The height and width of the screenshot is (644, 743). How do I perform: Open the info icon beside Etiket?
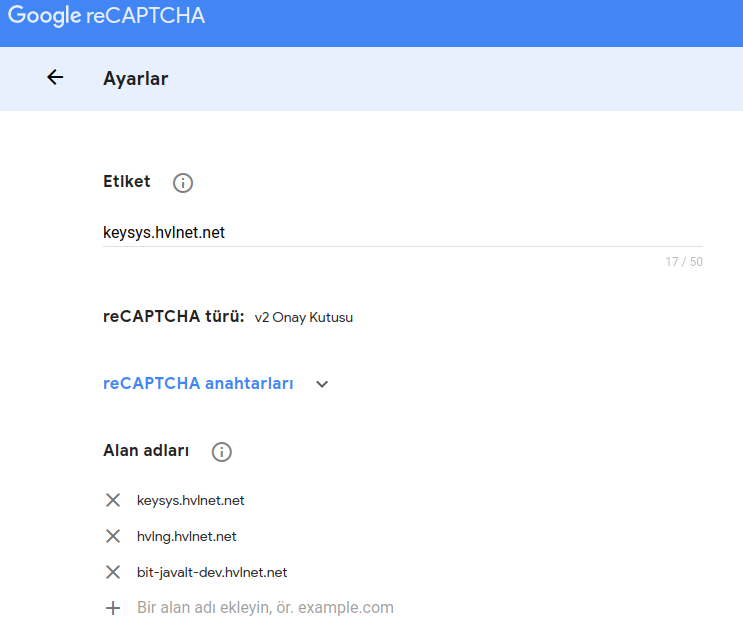point(183,182)
